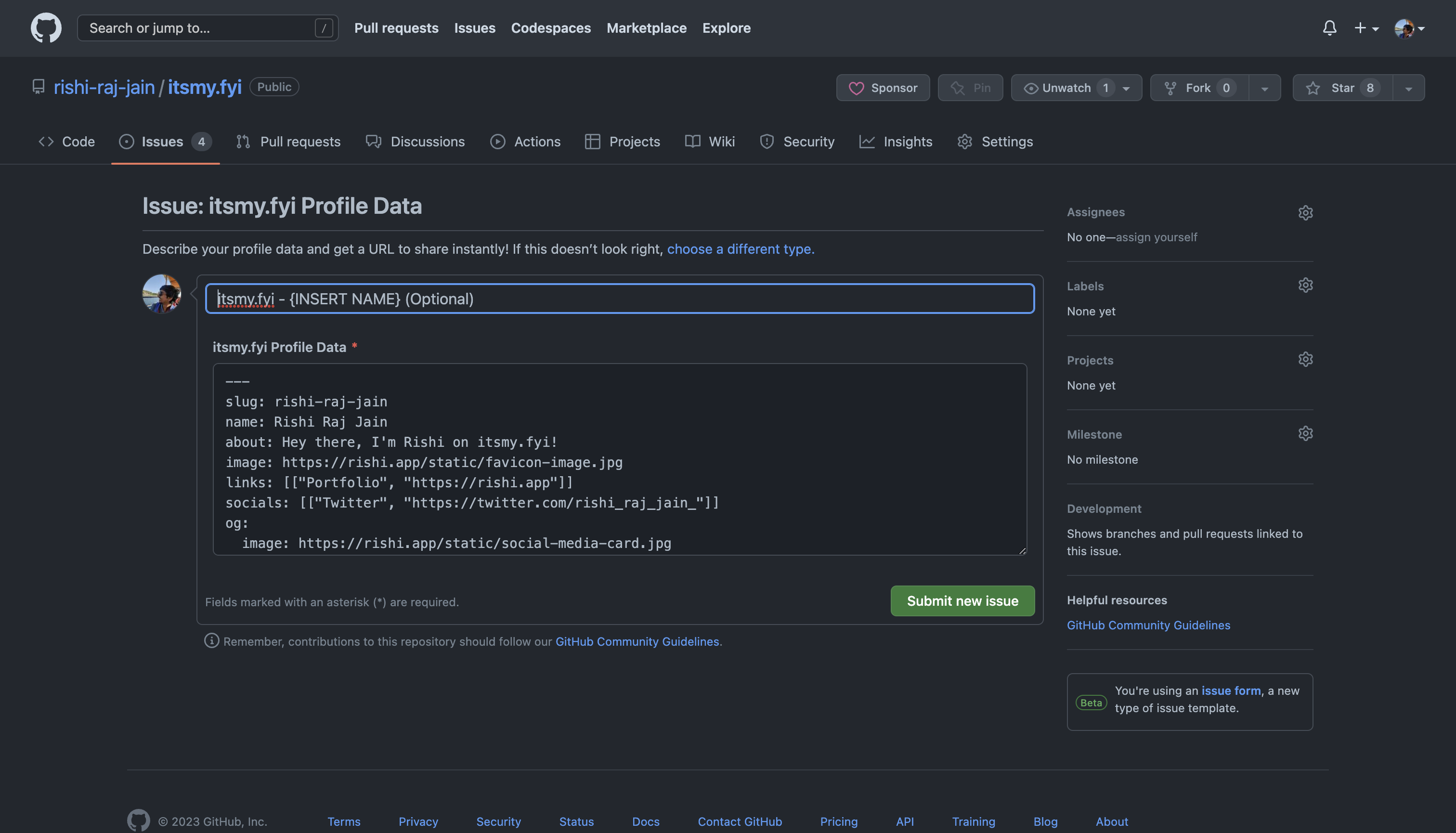Go to Codespaces
Viewport: 1456px width, 833px height.
[x=550, y=28]
